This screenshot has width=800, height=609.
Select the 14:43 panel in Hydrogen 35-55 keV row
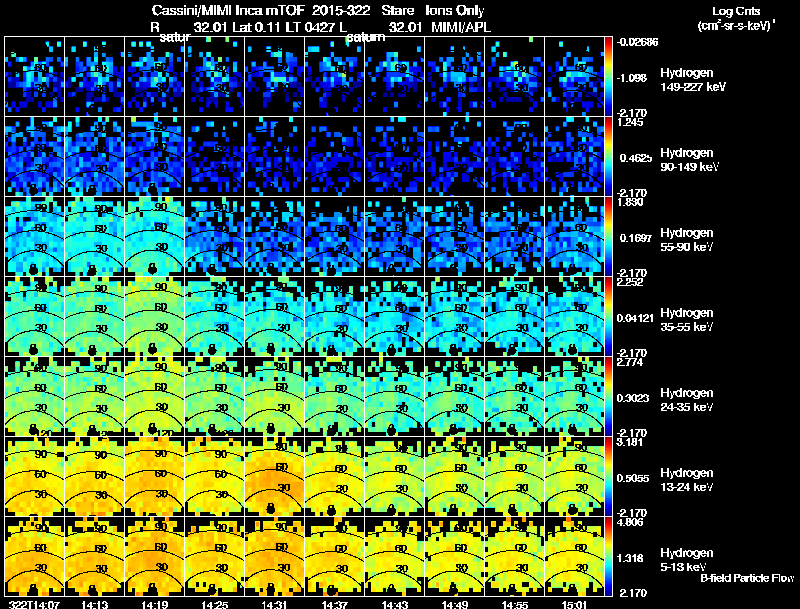(395, 316)
